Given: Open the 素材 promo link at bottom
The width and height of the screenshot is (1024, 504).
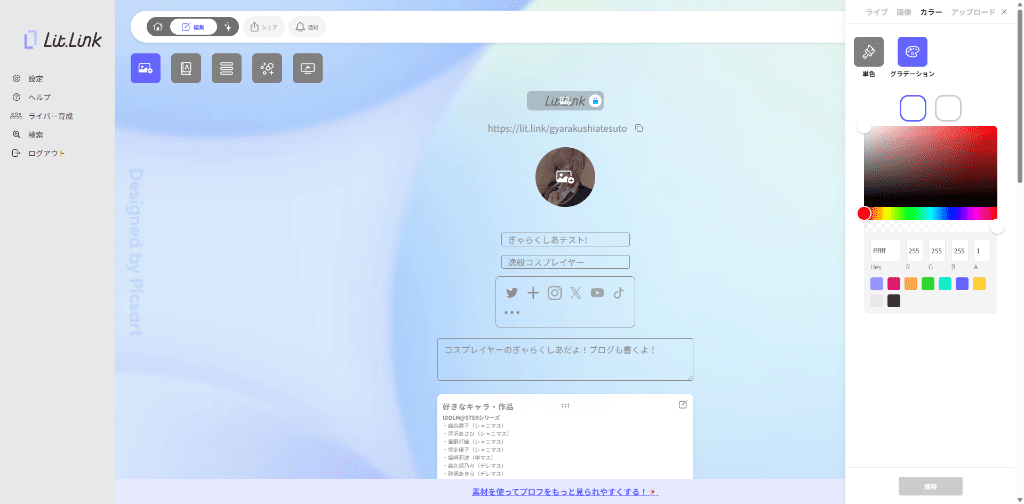Looking at the screenshot, I should tap(564, 492).
